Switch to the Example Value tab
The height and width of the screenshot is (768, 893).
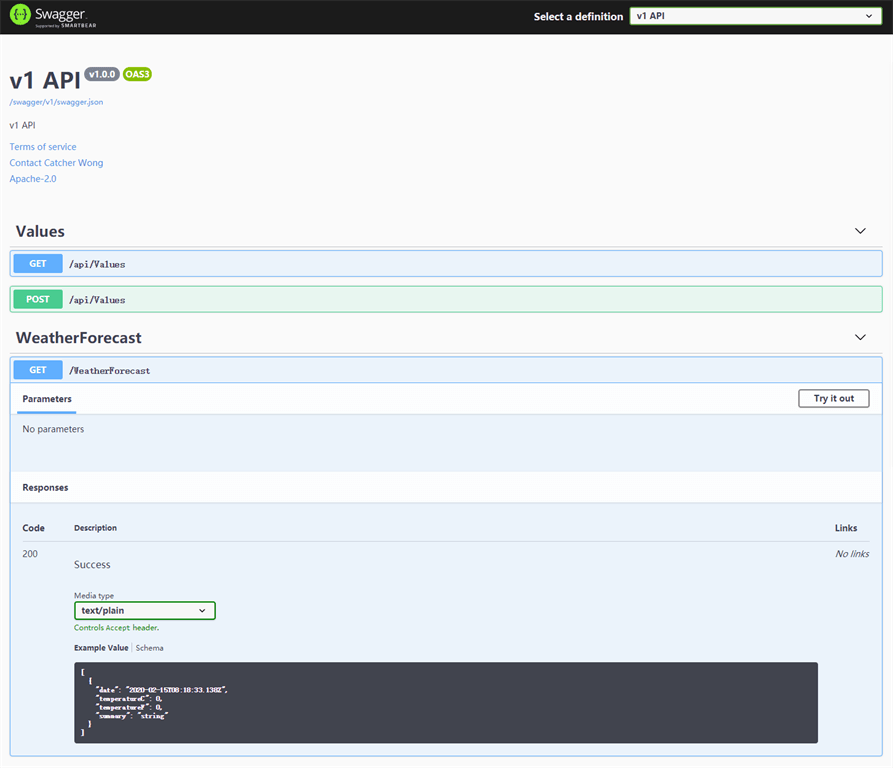point(101,648)
